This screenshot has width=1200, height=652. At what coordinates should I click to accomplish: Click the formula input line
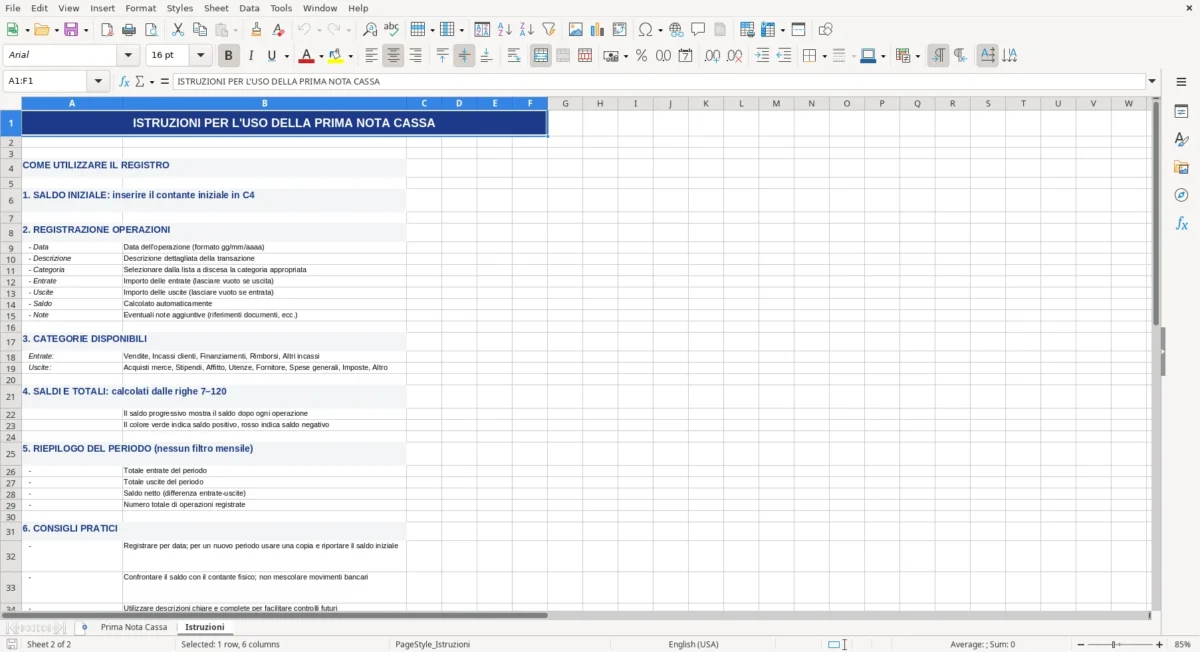(658, 81)
